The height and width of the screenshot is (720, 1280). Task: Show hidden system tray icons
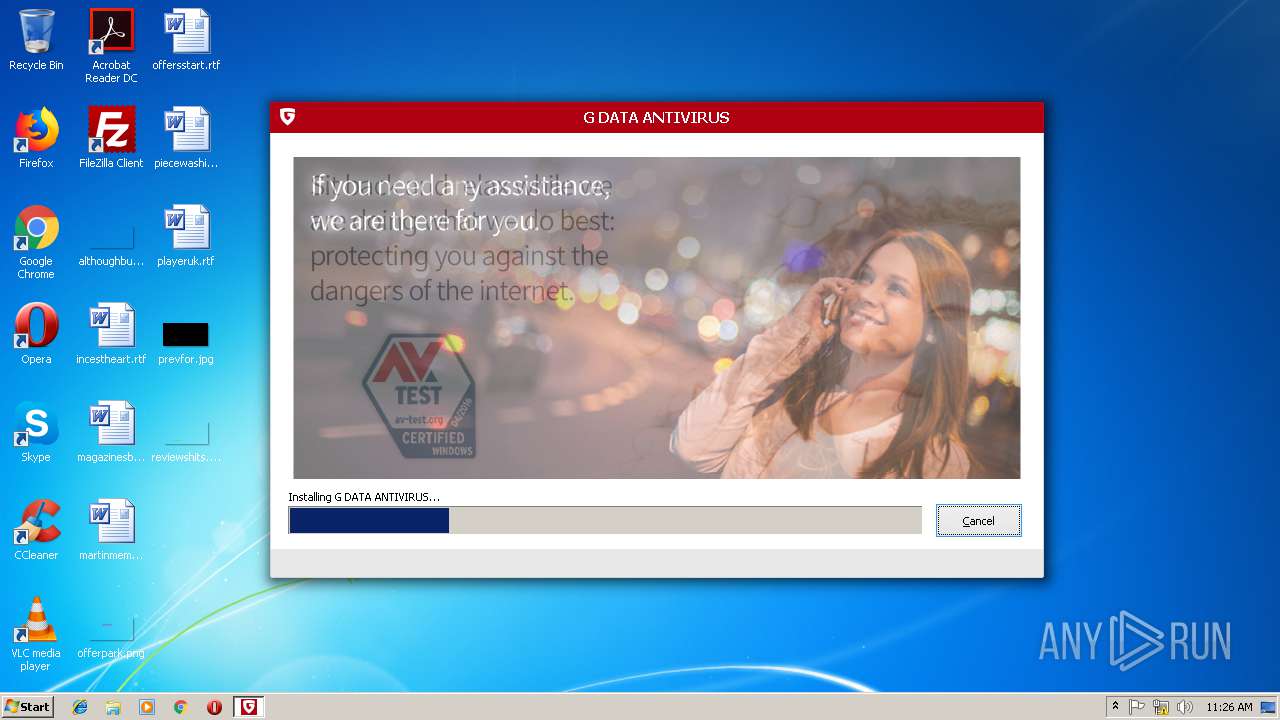coord(1116,707)
